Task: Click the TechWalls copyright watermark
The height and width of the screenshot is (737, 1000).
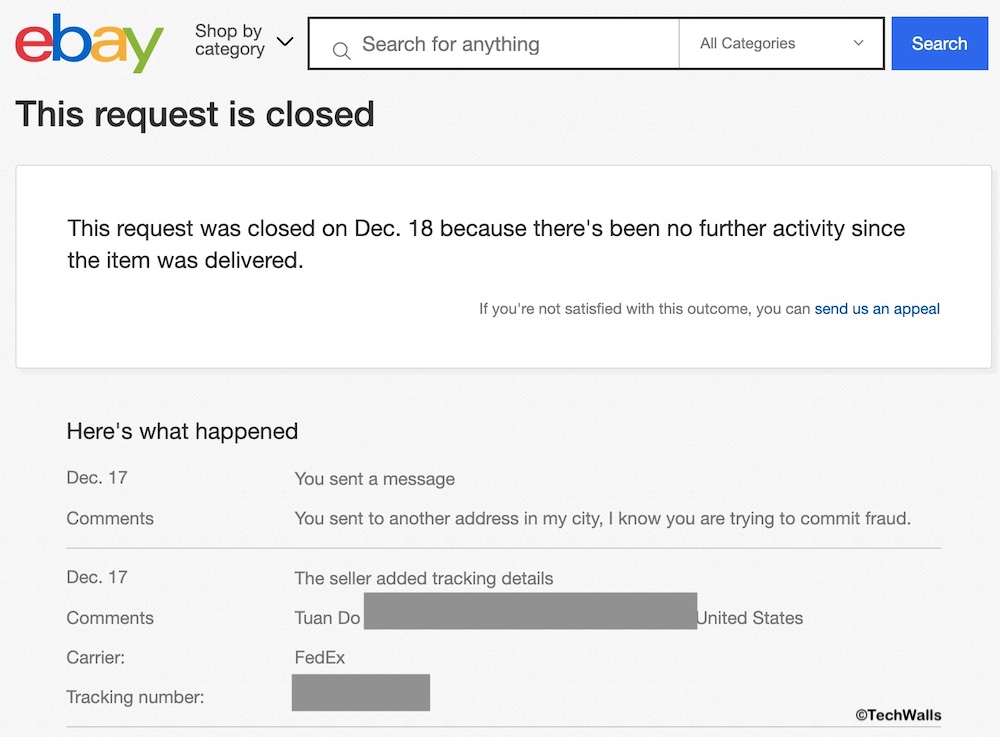Action: tap(897, 715)
